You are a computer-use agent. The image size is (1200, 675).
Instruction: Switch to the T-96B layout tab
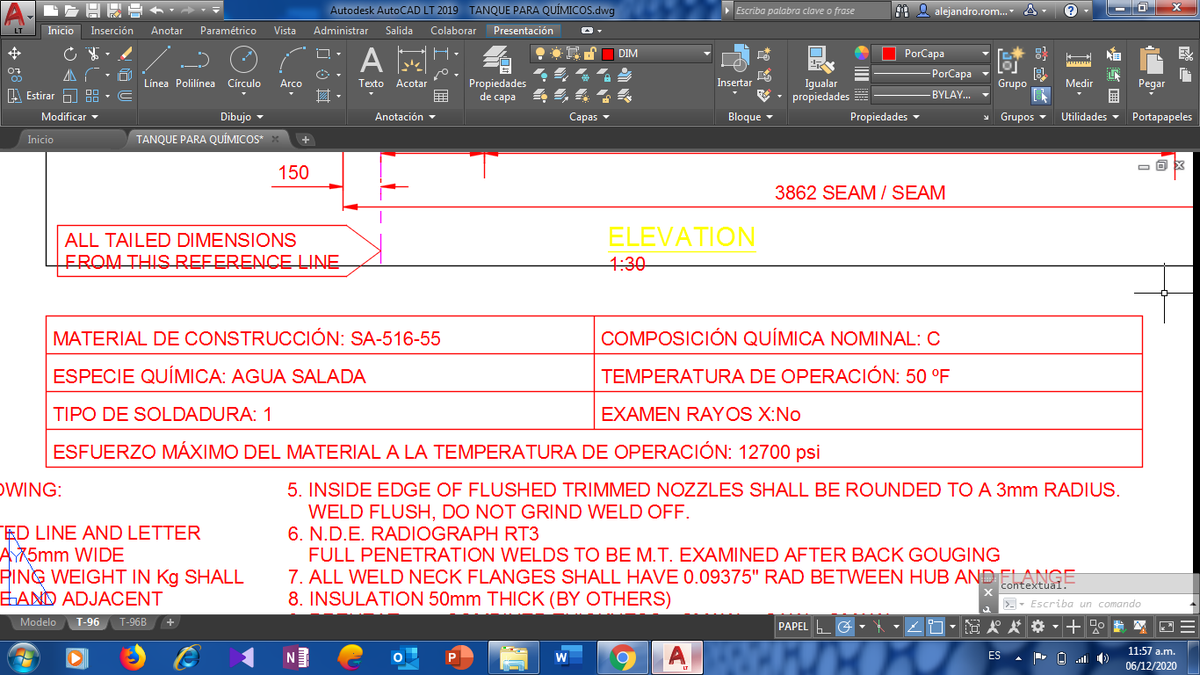coord(133,622)
